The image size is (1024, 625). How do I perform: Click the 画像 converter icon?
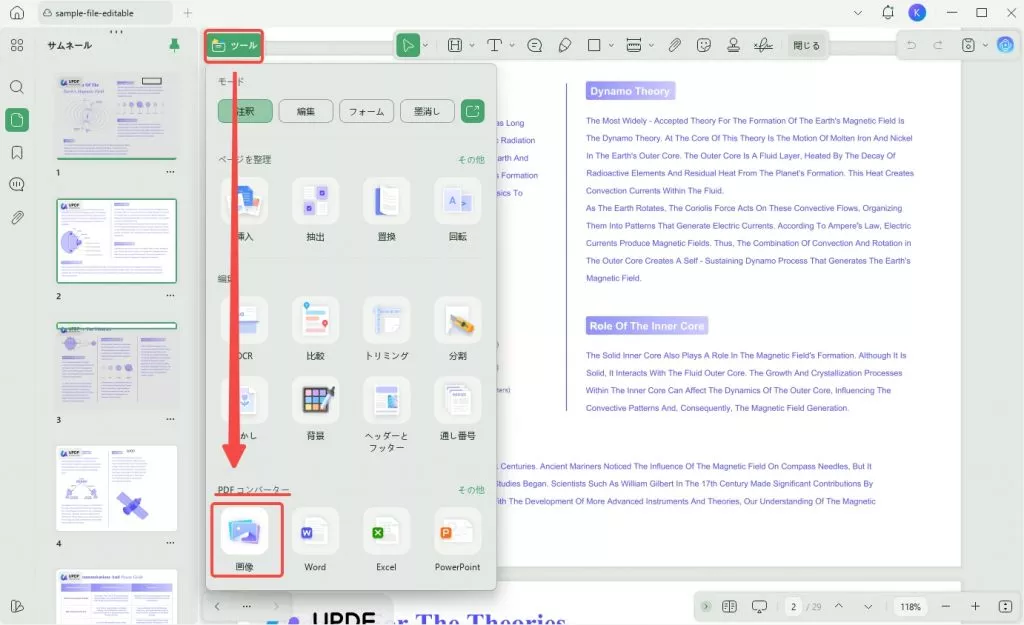point(245,532)
